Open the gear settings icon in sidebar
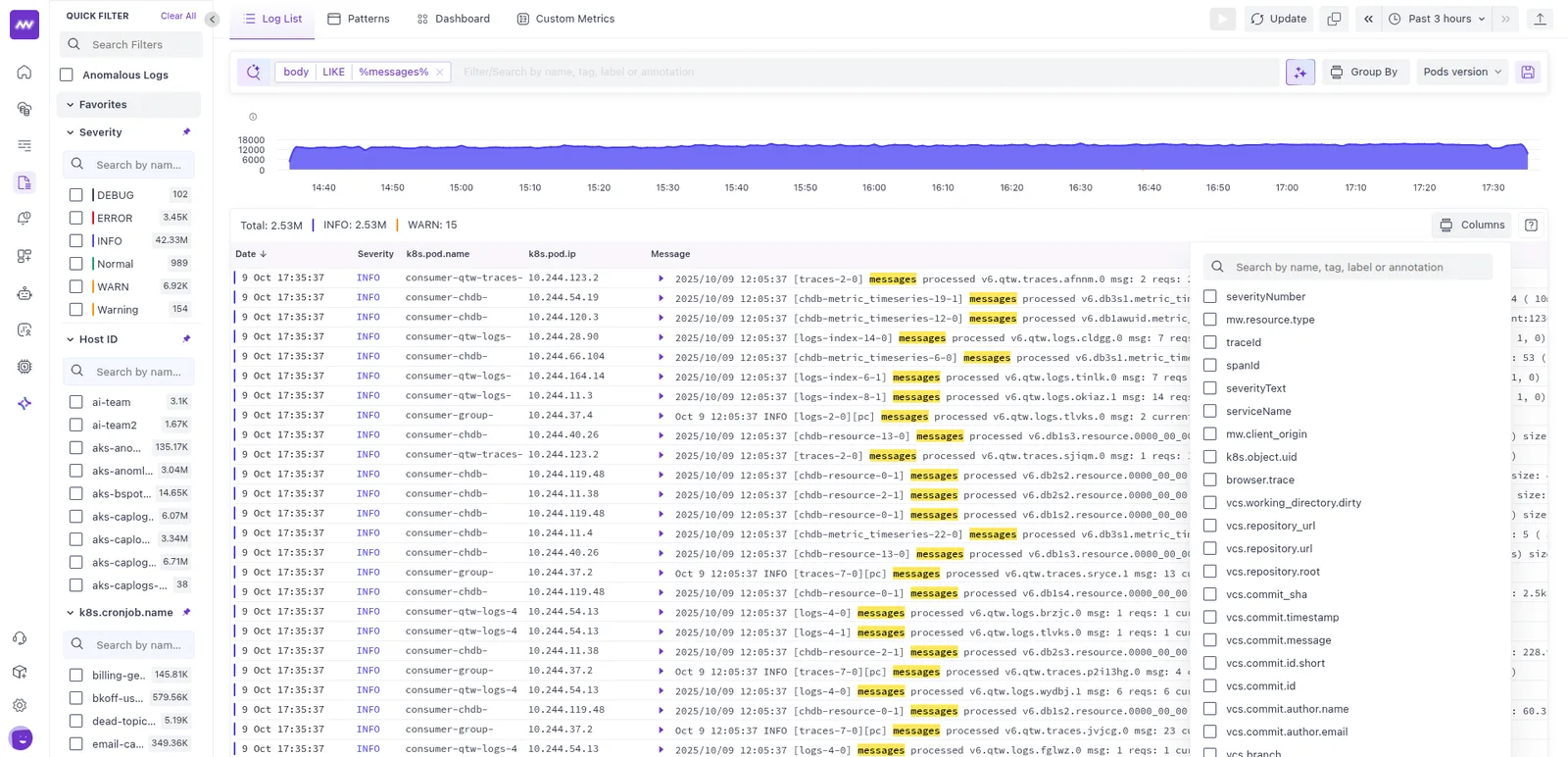The height and width of the screenshot is (757, 1568). [x=21, y=705]
